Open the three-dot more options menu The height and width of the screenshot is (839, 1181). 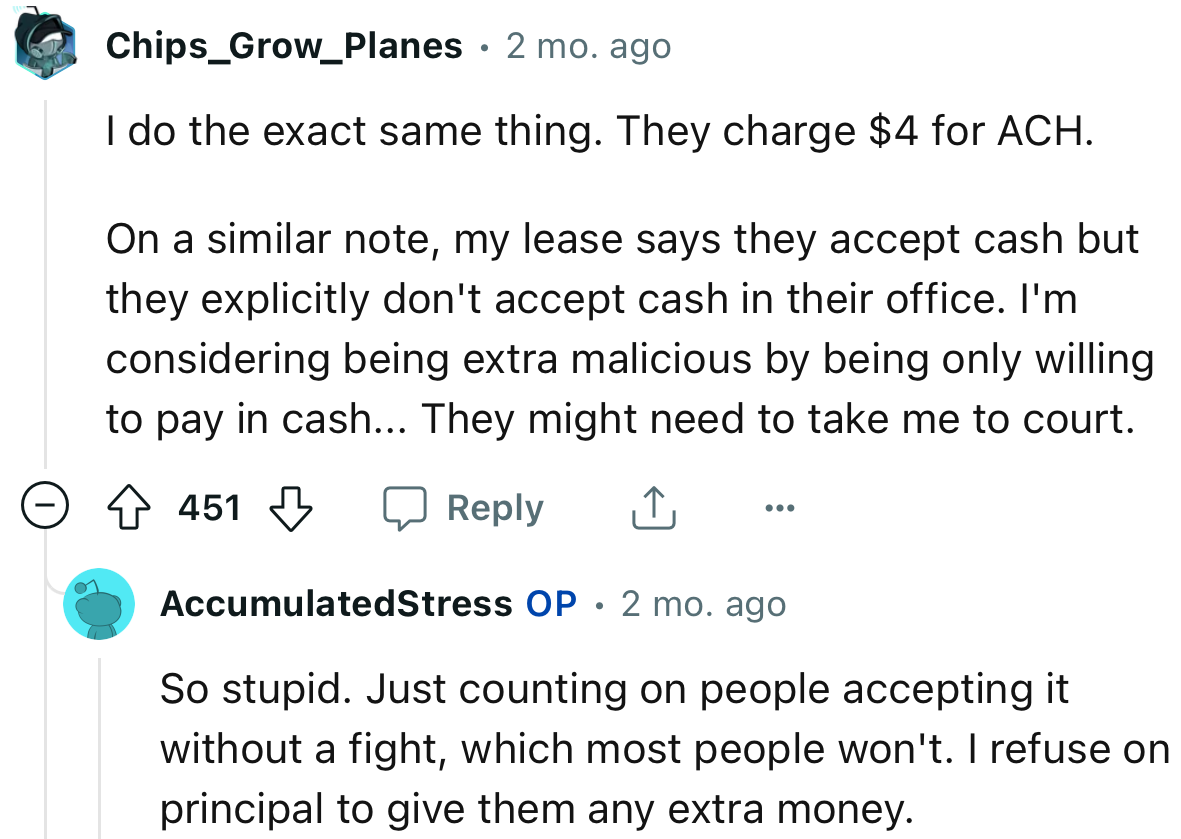[x=780, y=507]
